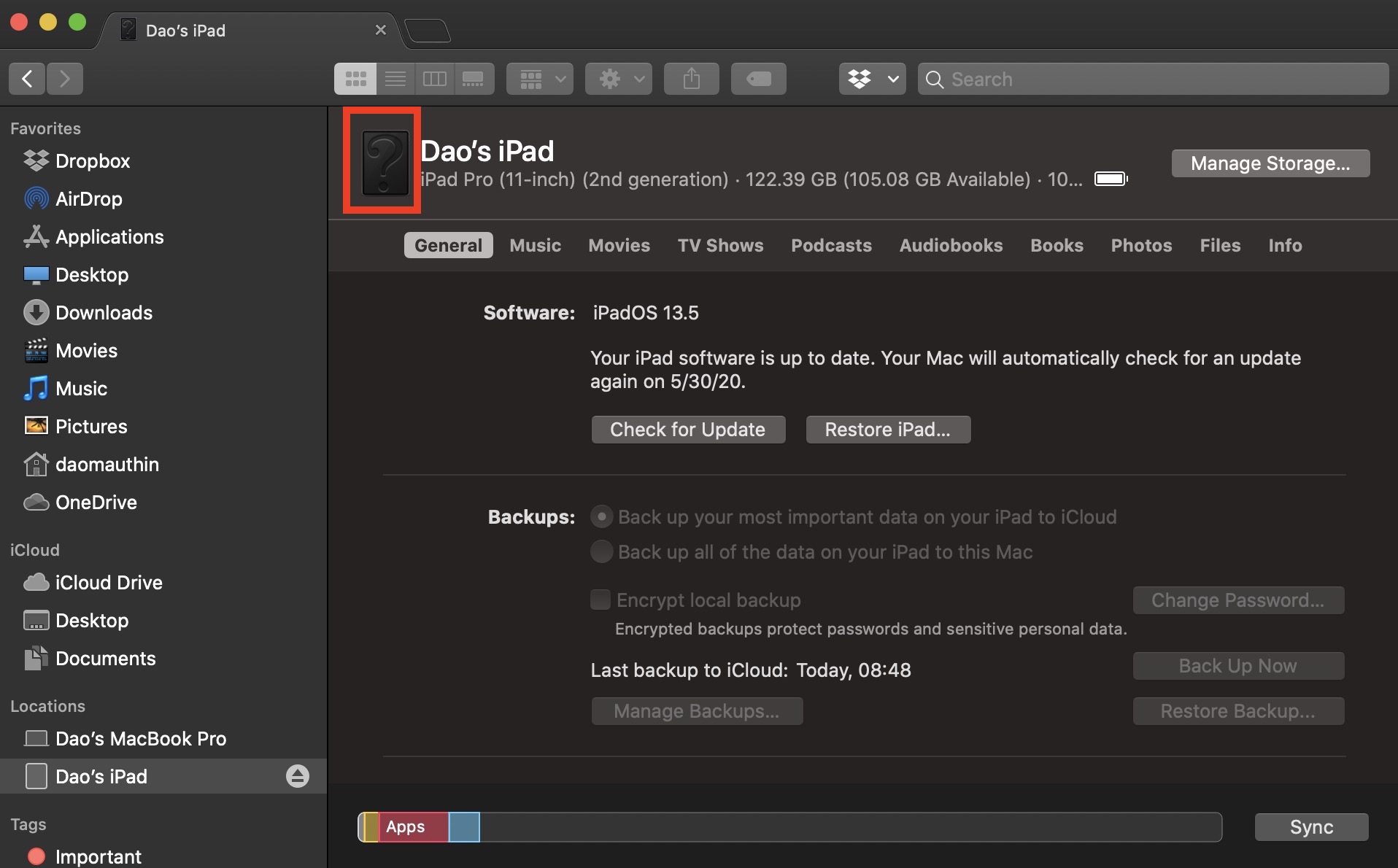Click Restore iPad button

coord(888,430)
